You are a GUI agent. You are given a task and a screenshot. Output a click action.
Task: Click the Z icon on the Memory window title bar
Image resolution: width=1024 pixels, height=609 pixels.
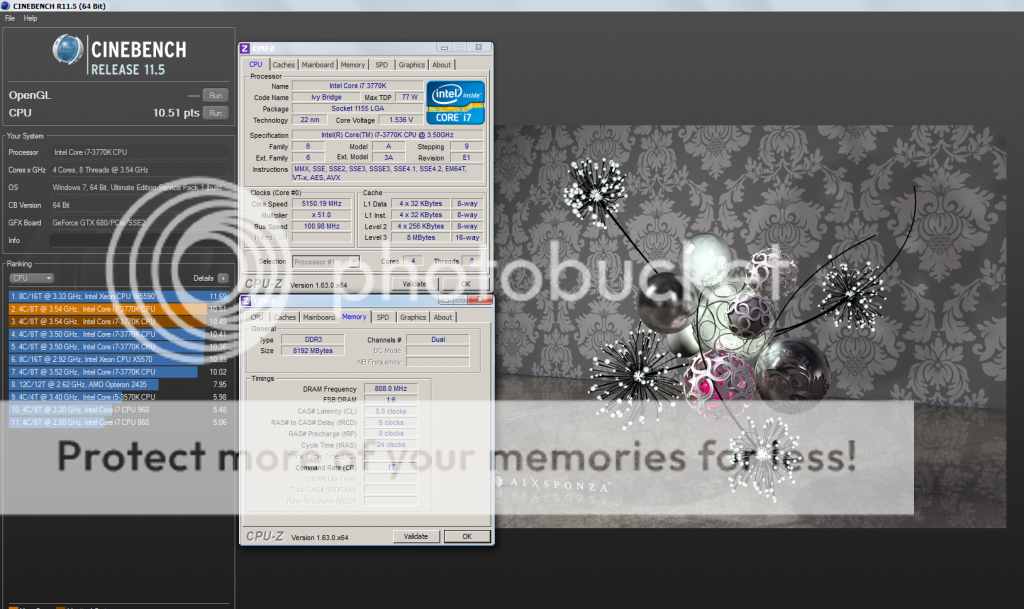click(248, 299)
